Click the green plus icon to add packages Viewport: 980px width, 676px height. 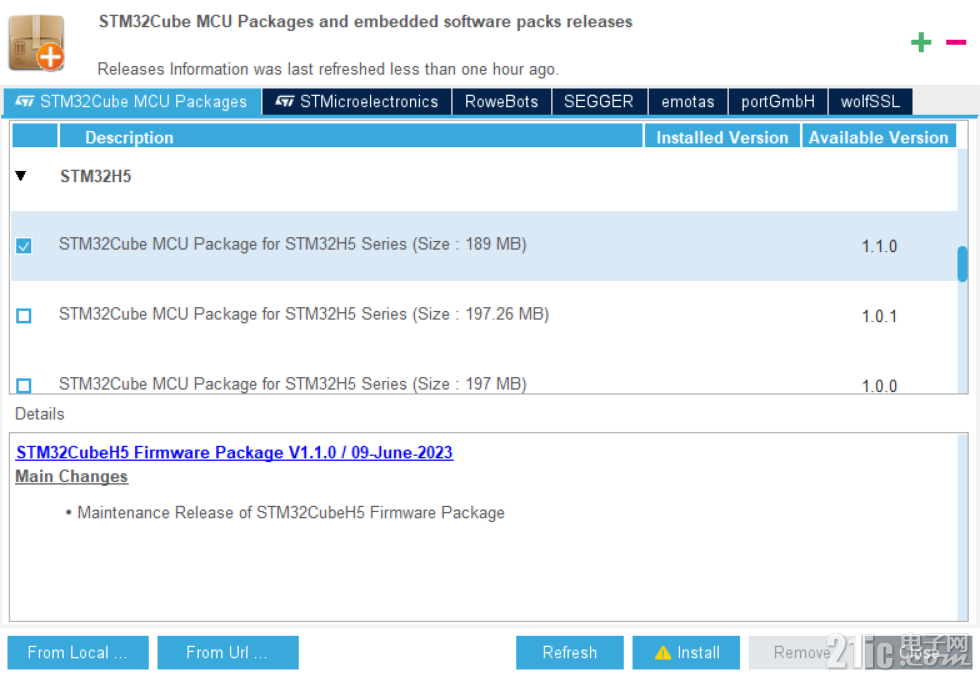[921, 42]
